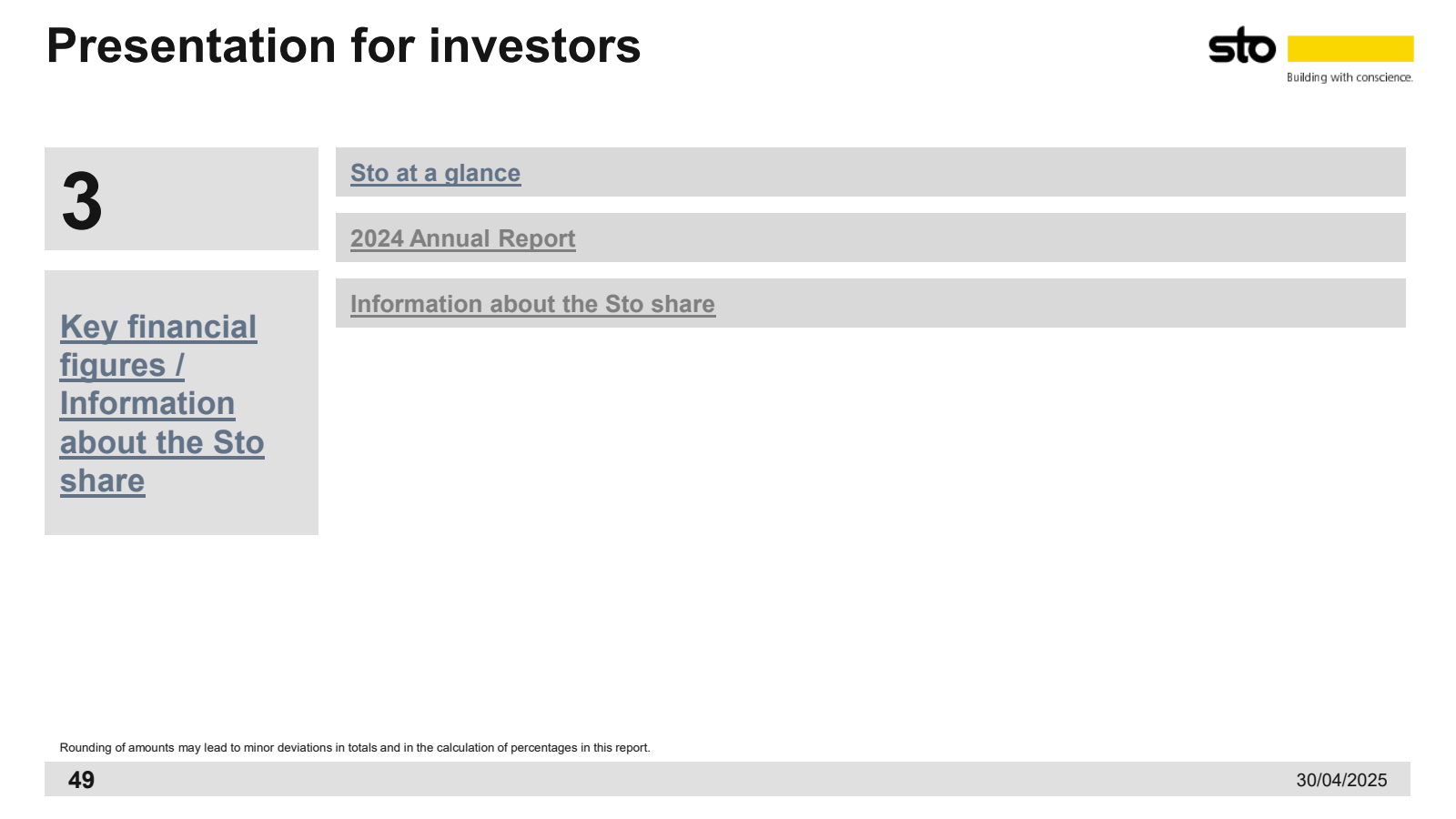Open the 'Key financial figures' sidebar link

(x=158, y=346)
